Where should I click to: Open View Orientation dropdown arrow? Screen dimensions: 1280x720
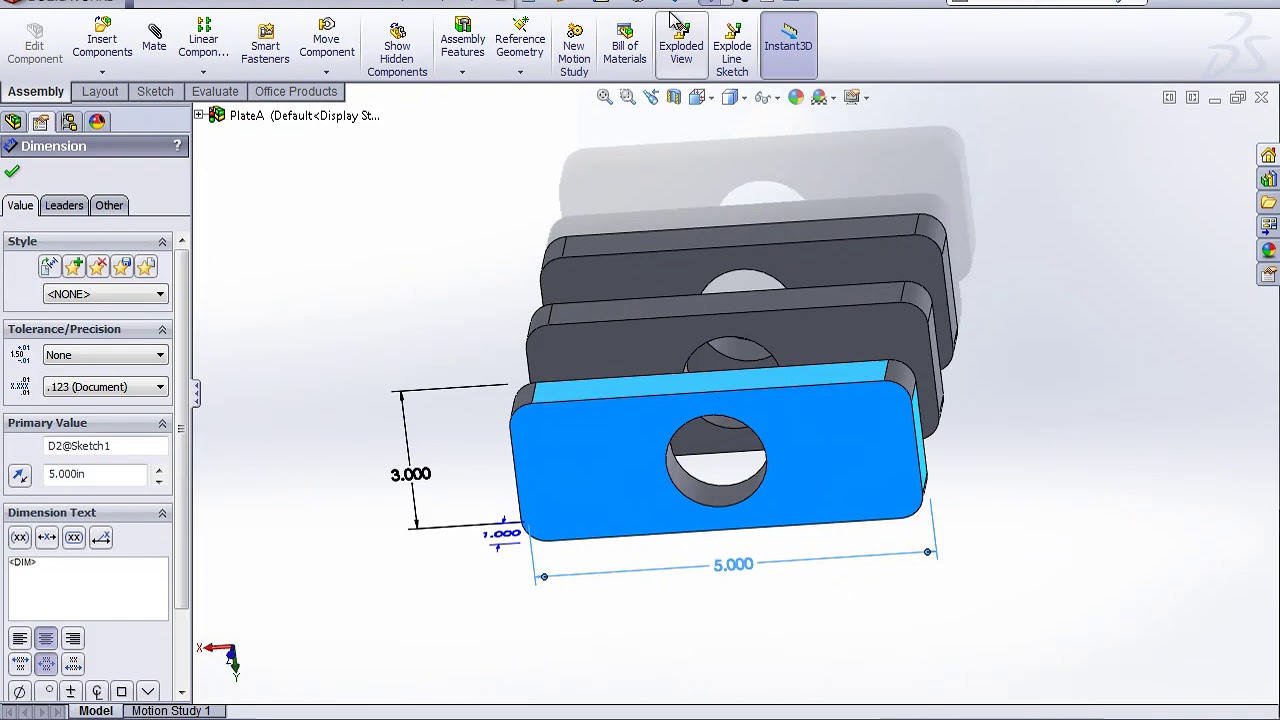tap(710, 98)
